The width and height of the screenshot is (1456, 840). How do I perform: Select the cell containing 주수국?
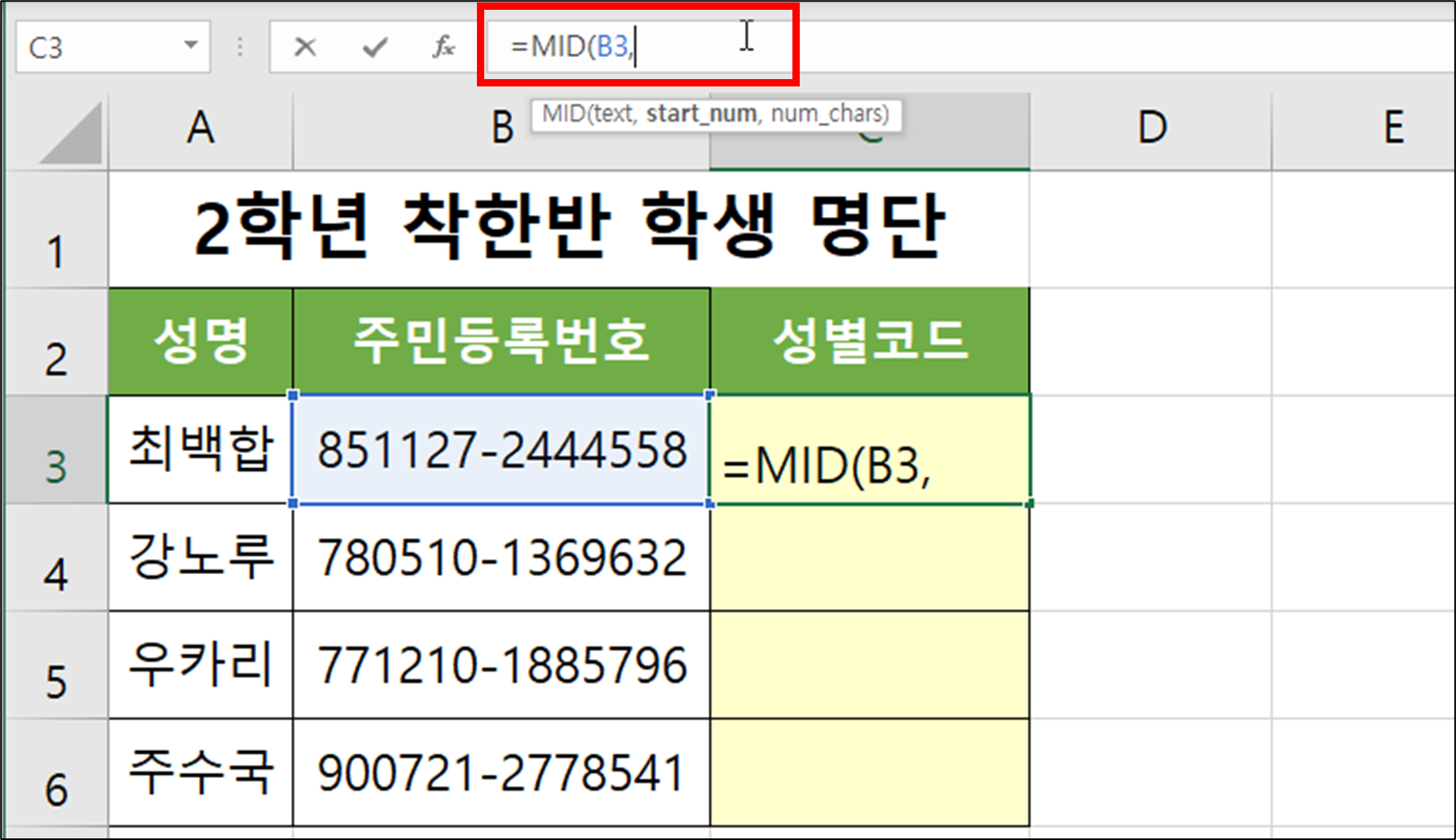point(200,771)
